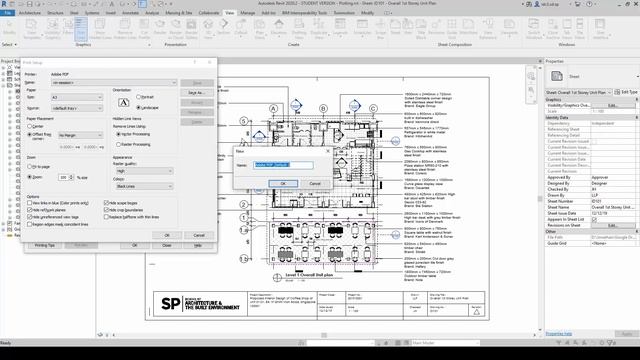Click the Tab Views ribbon icon
The image size is (640, 360).
[x=567, y=29]
